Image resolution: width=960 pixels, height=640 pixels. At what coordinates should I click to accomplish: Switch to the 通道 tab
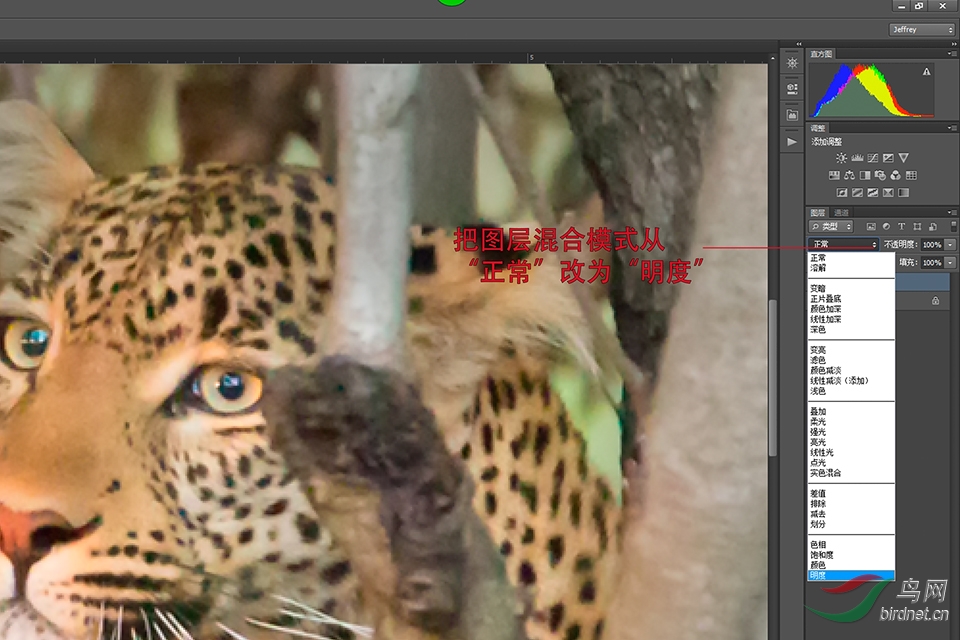(842, 213)
